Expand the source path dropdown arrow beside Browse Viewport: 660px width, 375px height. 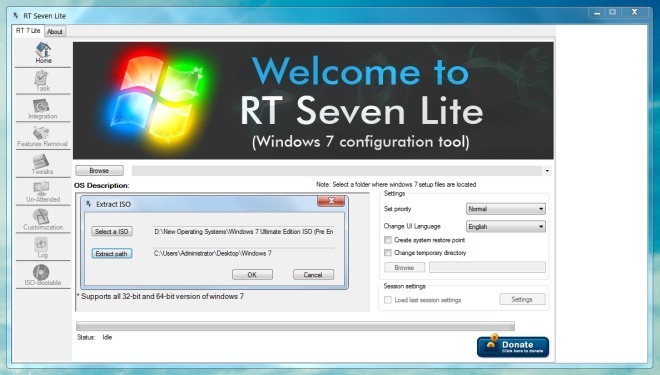547,171
